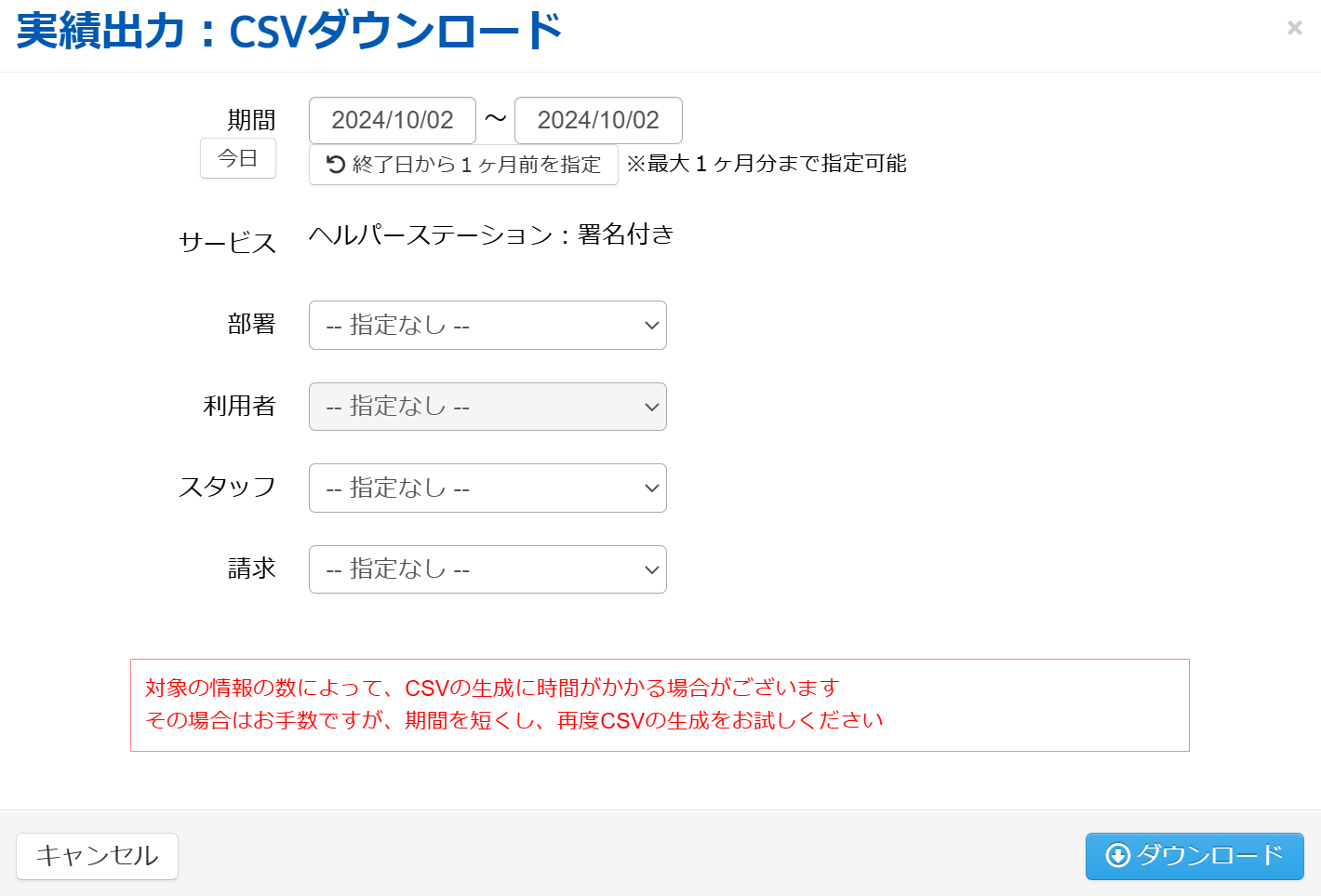Expand the スタッフ selection list
This screenshot has width=1321, height=896.
pos(487,488)
